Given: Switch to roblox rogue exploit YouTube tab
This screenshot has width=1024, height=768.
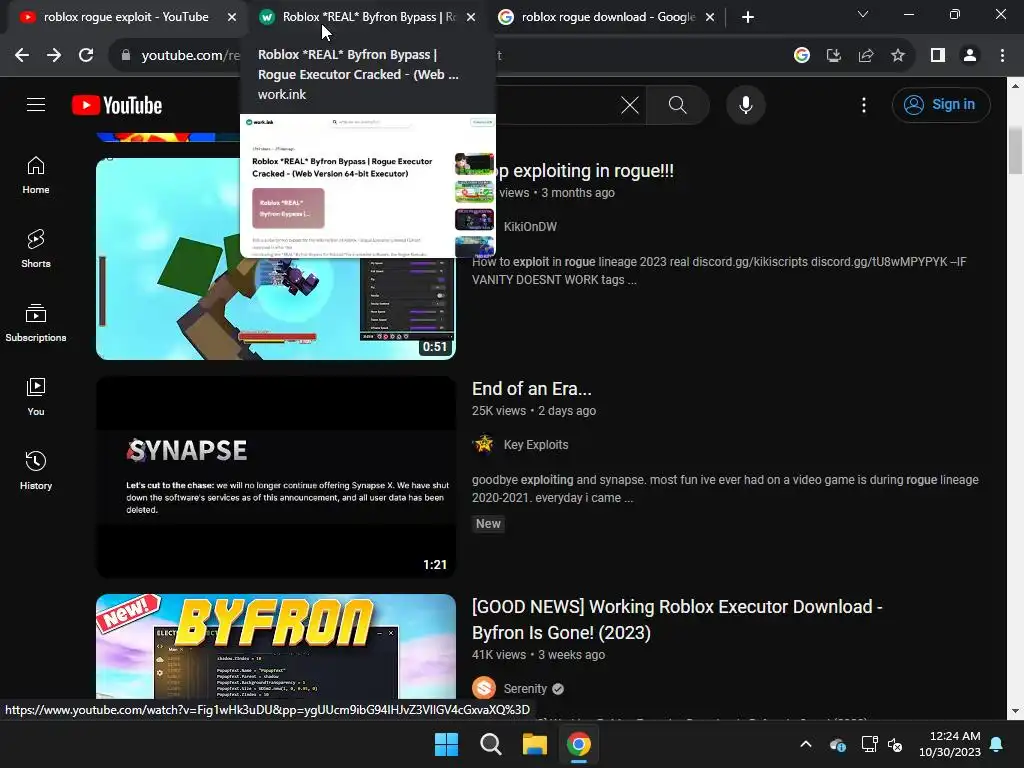Looking at the screenshot, I should click(125, 17).
